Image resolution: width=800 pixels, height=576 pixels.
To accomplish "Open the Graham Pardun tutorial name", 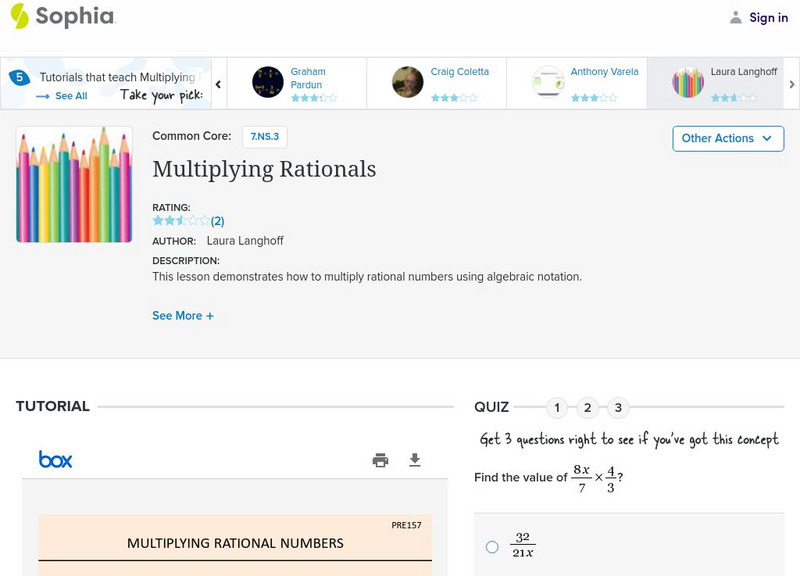I will (308, 78).
